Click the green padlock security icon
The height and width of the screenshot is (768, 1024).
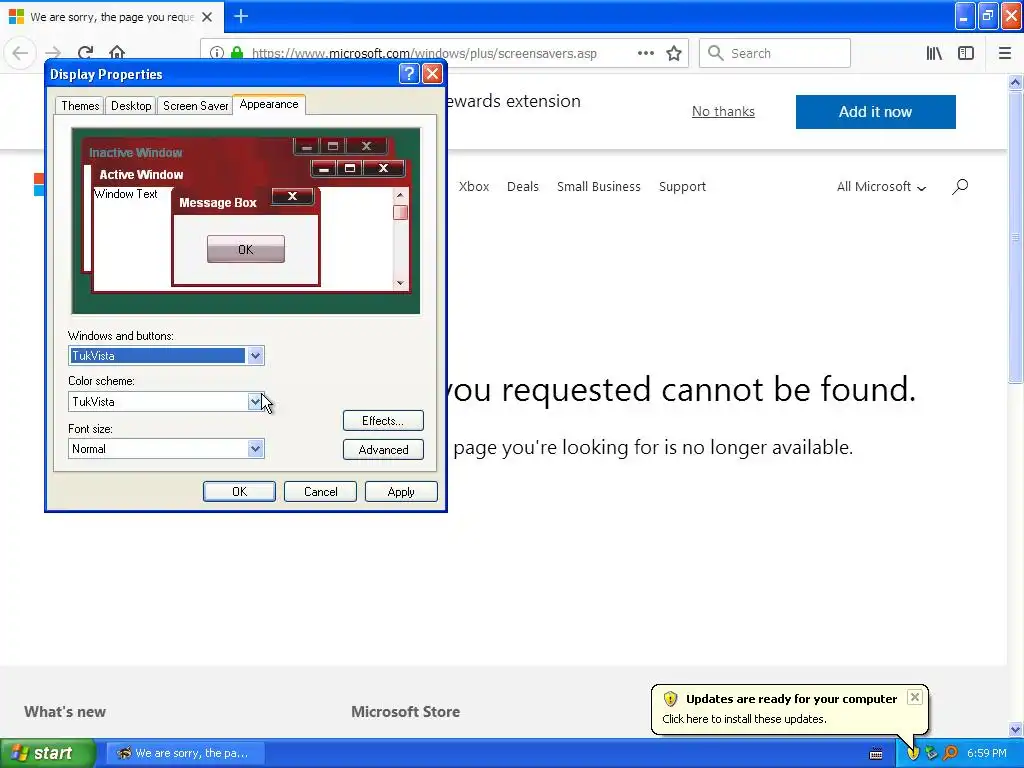pyautogui.click(x=237, y=53)
